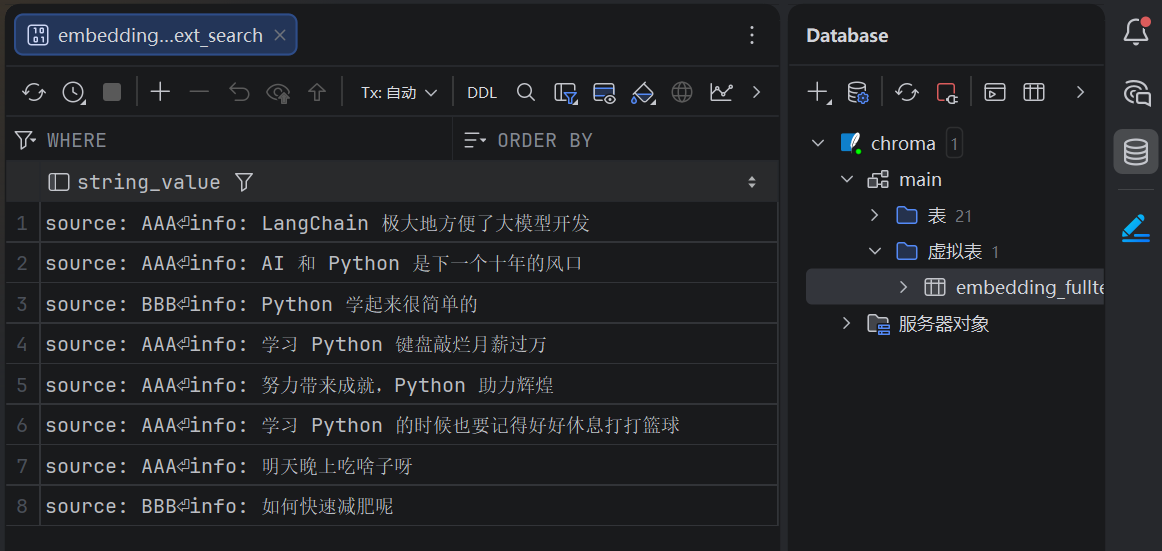This screenshot has height=551, width=1162.
Task: Expand the embedding_fullte table node
Action: click(x=903, y=287)
